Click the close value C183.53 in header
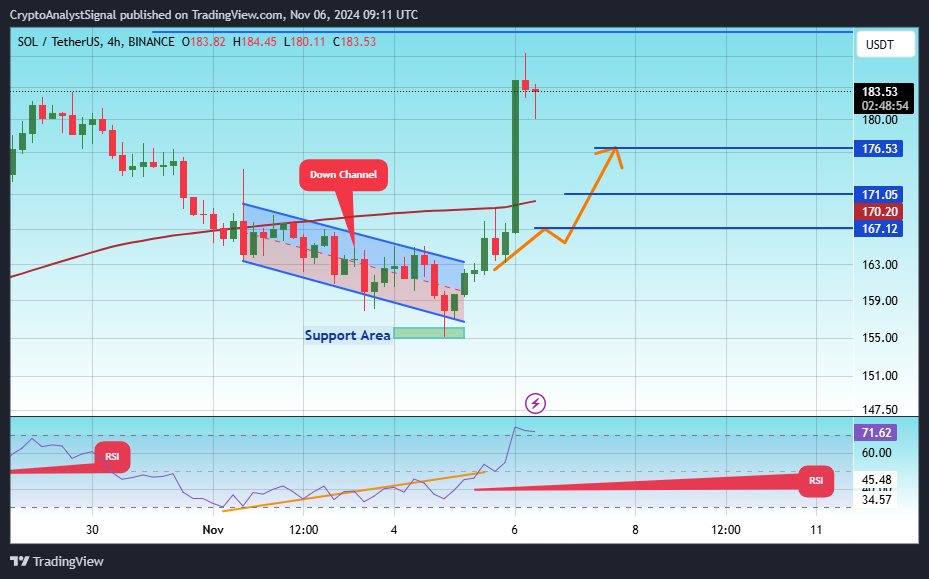Image resolution: width=929 pixels, height=579 pixels. point(354,42)
